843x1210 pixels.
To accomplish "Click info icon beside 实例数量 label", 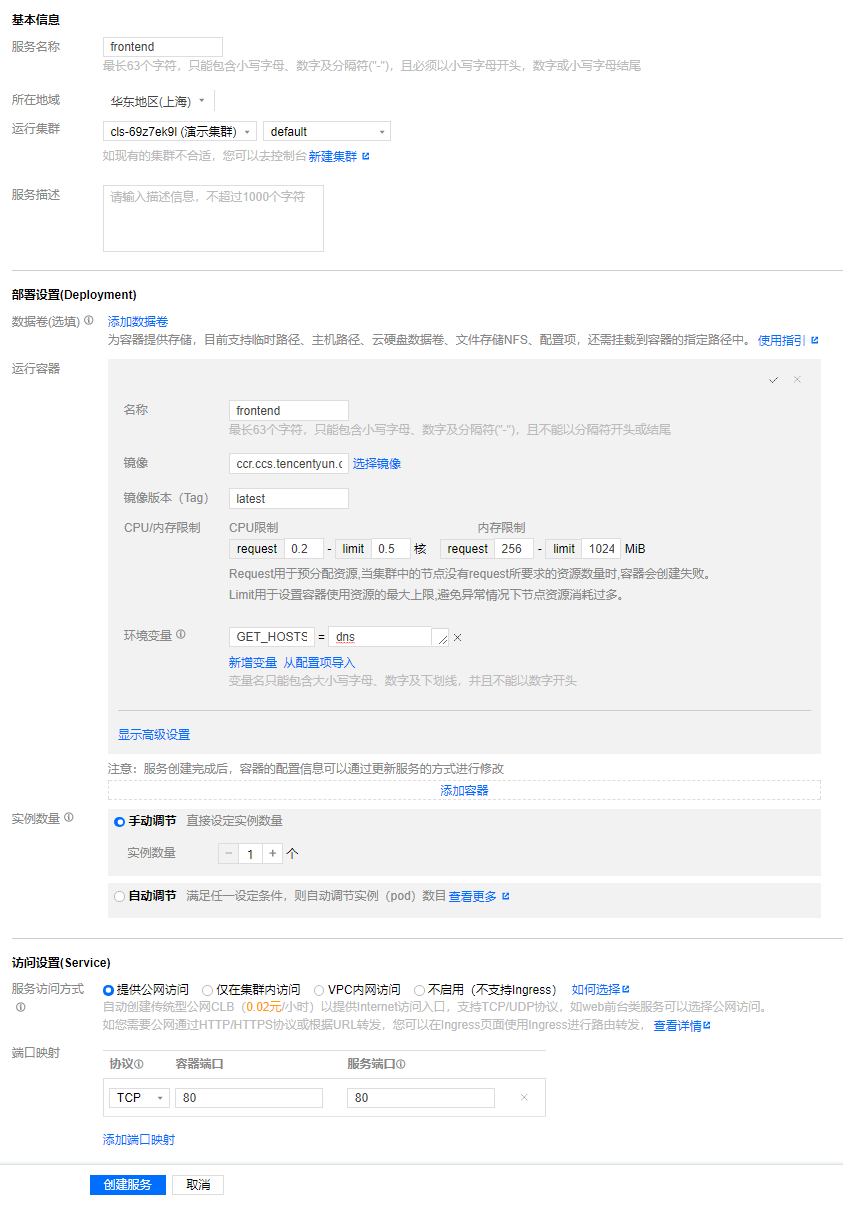I will pos(69,817).
